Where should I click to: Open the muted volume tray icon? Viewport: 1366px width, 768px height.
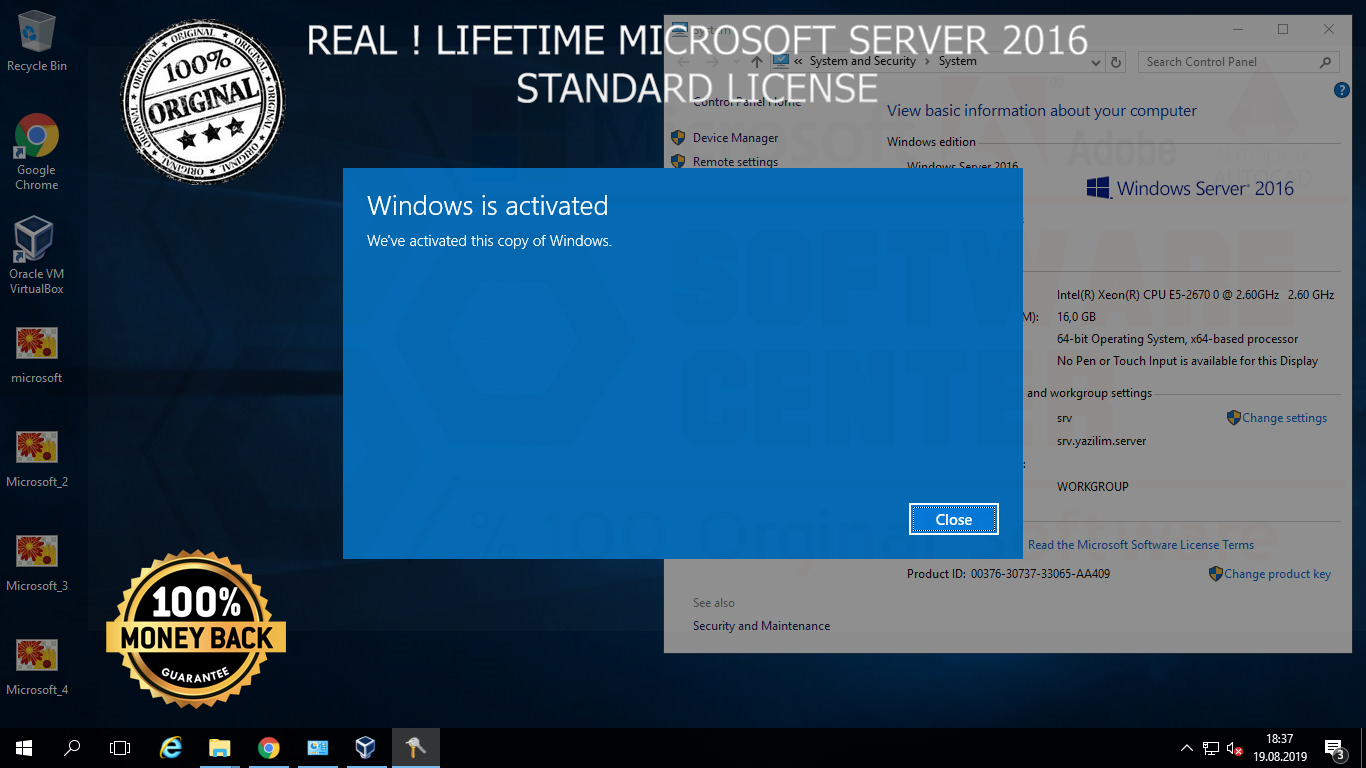pos(1235,748)
